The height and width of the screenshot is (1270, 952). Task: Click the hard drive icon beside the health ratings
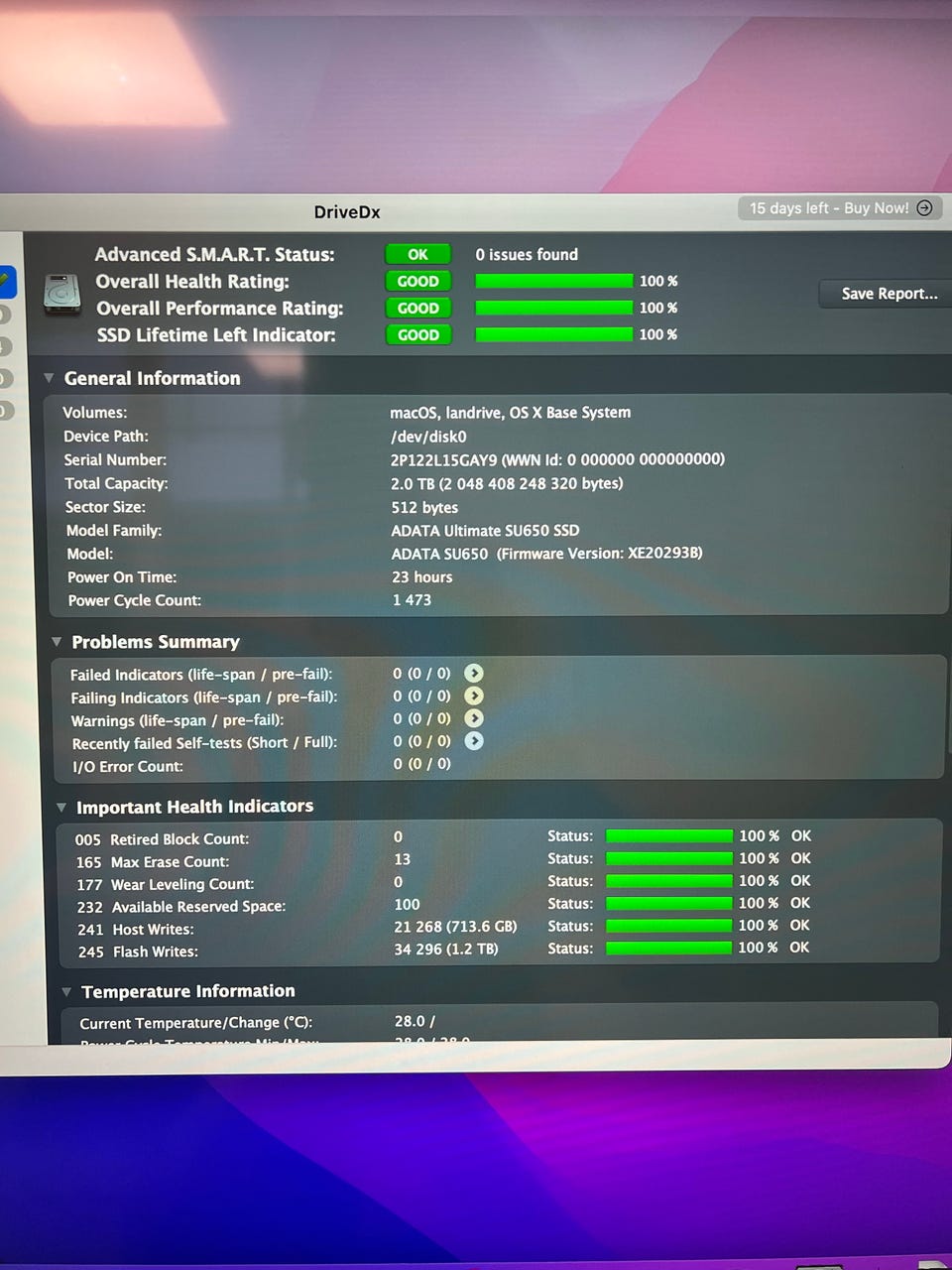(x=62, y=295)
